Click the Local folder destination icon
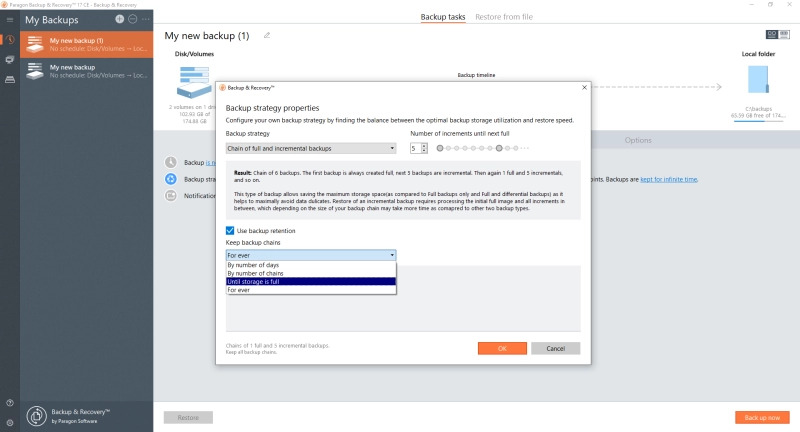Image resolution: width=800 pixels, height=432 pixels. click(758, 80)
